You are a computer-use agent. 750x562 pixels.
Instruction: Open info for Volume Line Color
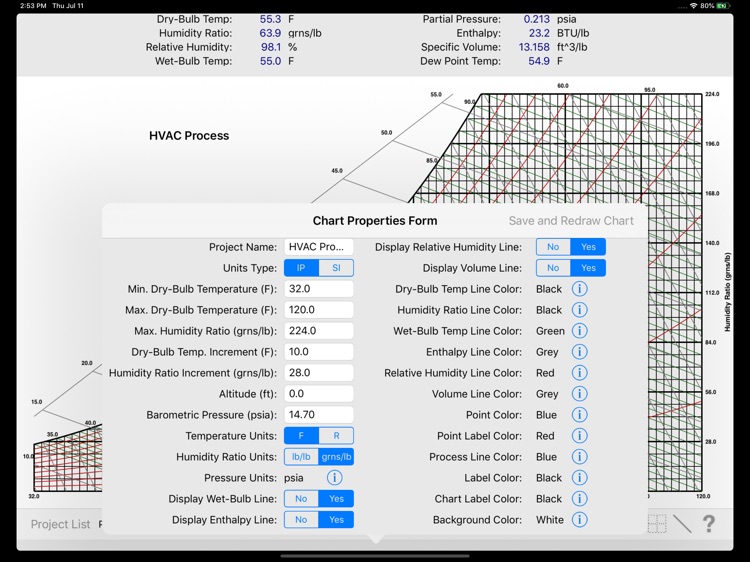pos(579,394)
